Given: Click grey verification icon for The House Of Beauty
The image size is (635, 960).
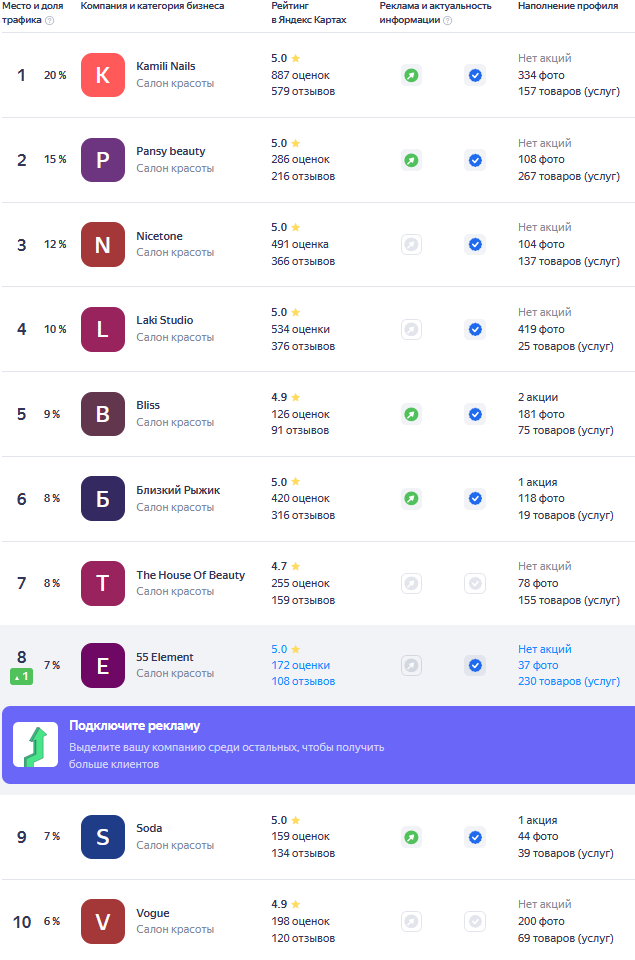Looking at the screenshot, I should 475,583.
